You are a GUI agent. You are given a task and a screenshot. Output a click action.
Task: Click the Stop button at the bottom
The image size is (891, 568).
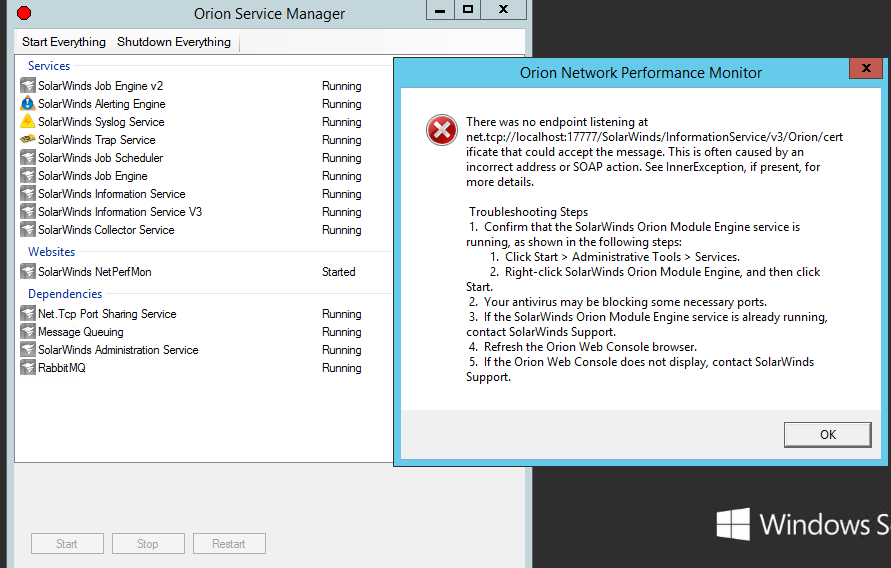coord(148,544)
